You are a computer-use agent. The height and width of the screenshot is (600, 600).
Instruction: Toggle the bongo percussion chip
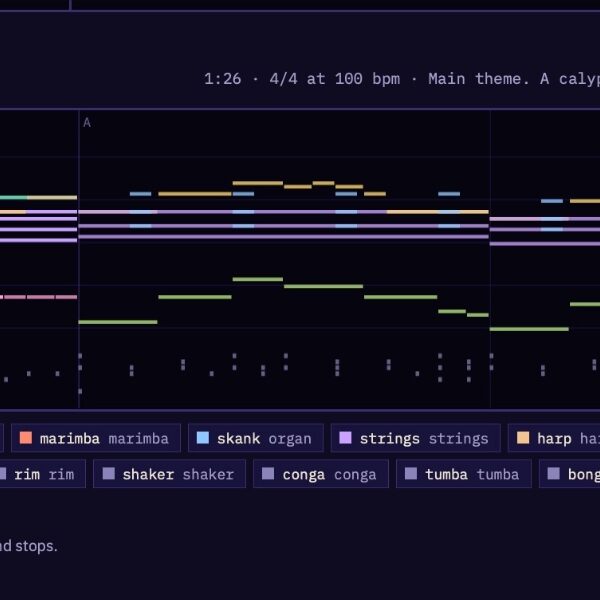(570, 474)
